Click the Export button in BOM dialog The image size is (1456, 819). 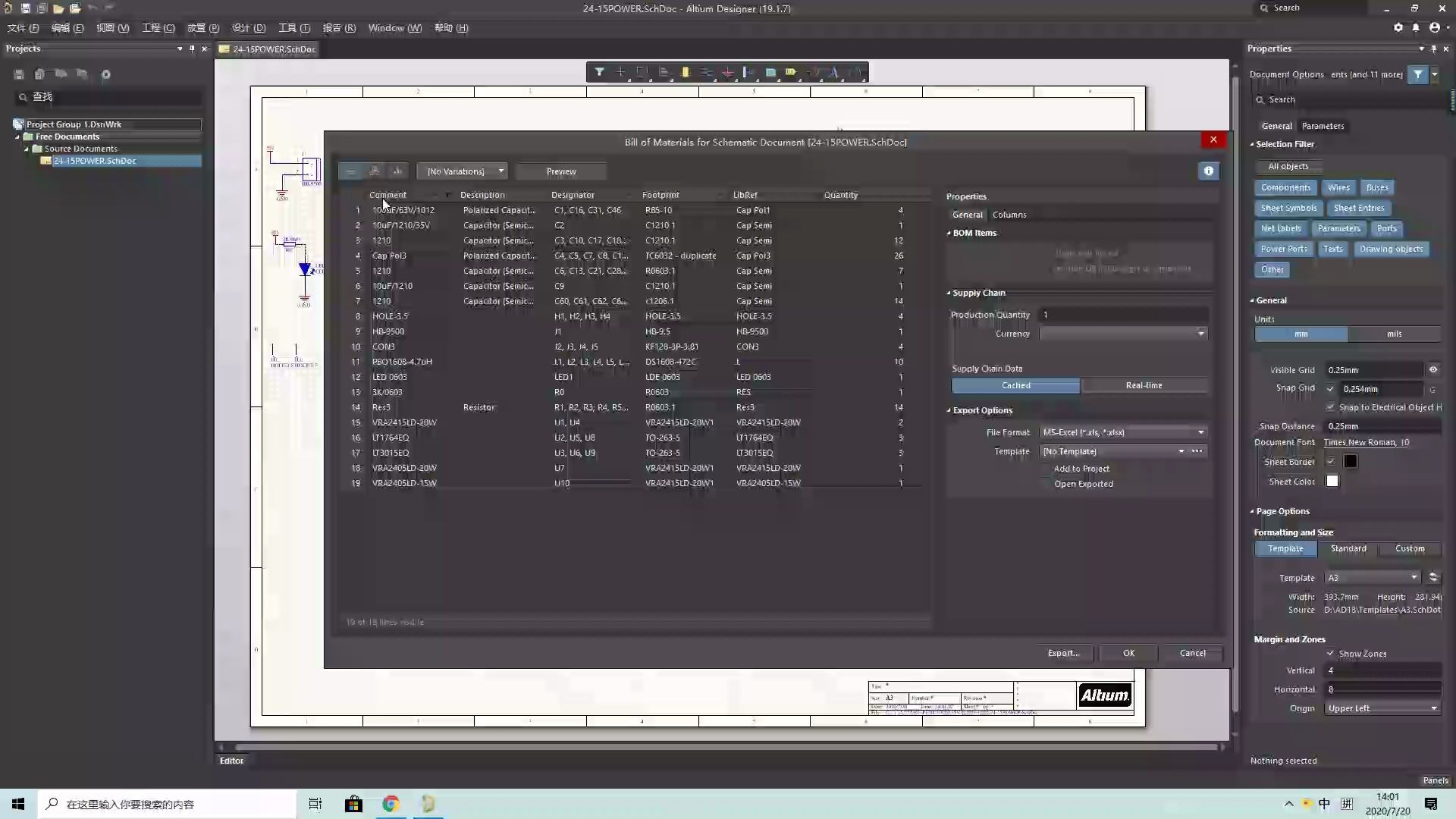click(x=1062, y=653)
